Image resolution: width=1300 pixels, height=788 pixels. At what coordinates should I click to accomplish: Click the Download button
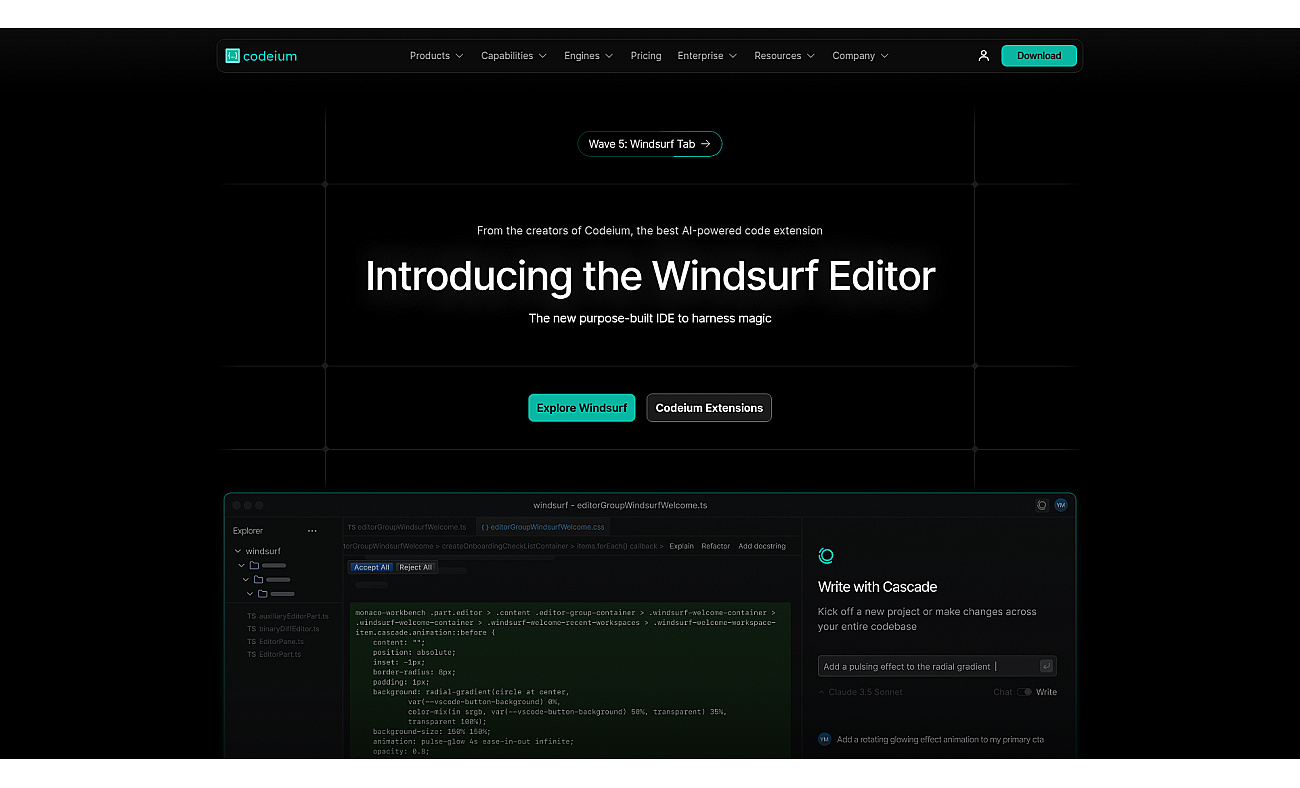(x=1039, y=56)
